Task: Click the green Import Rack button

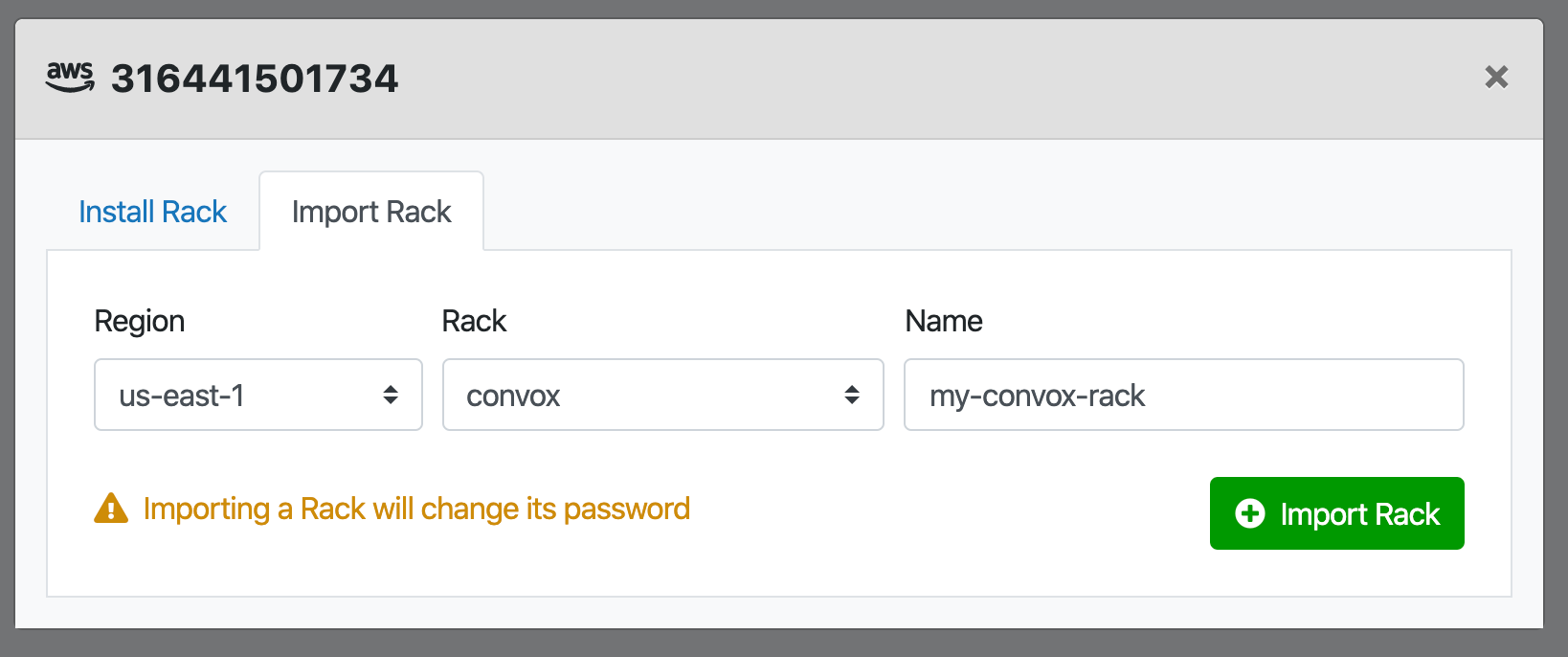Action: (1336, 513)
